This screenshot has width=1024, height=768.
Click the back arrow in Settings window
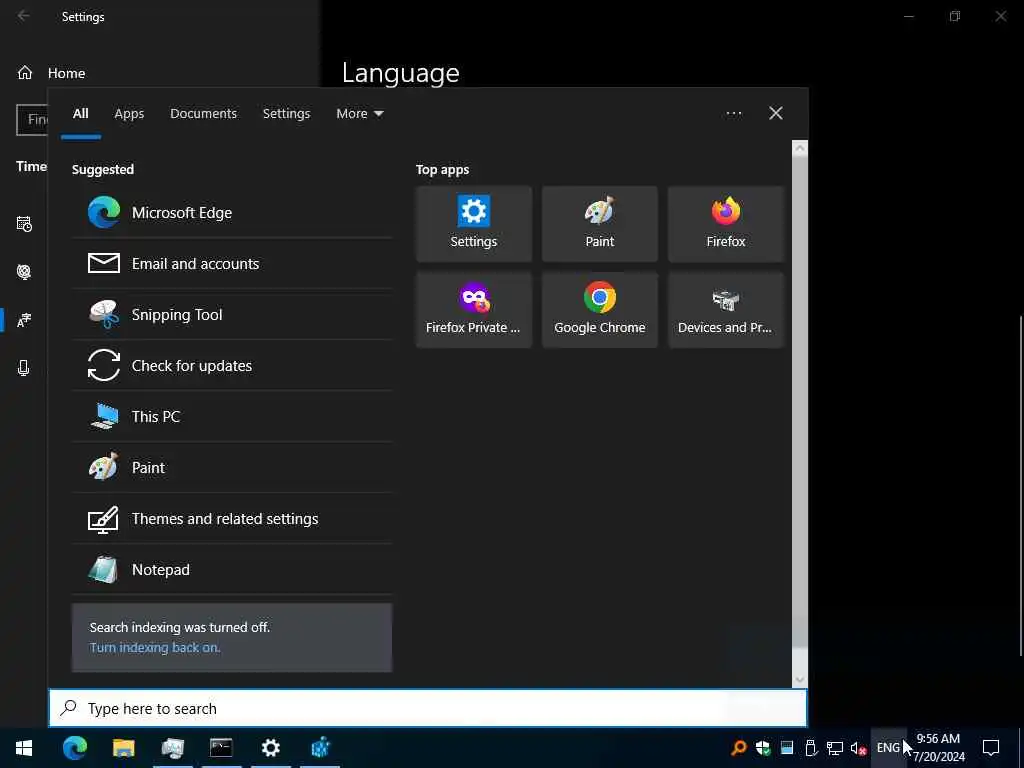[24, 16]
